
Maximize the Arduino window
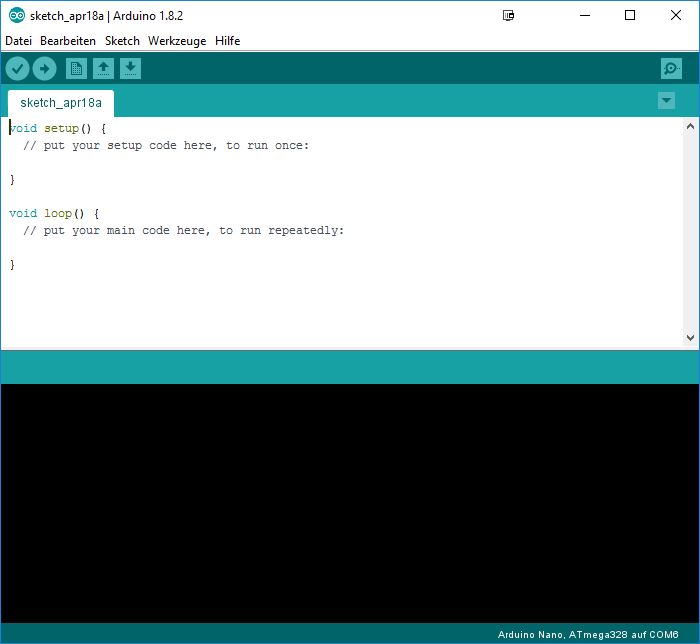click(x=630, y=16)
